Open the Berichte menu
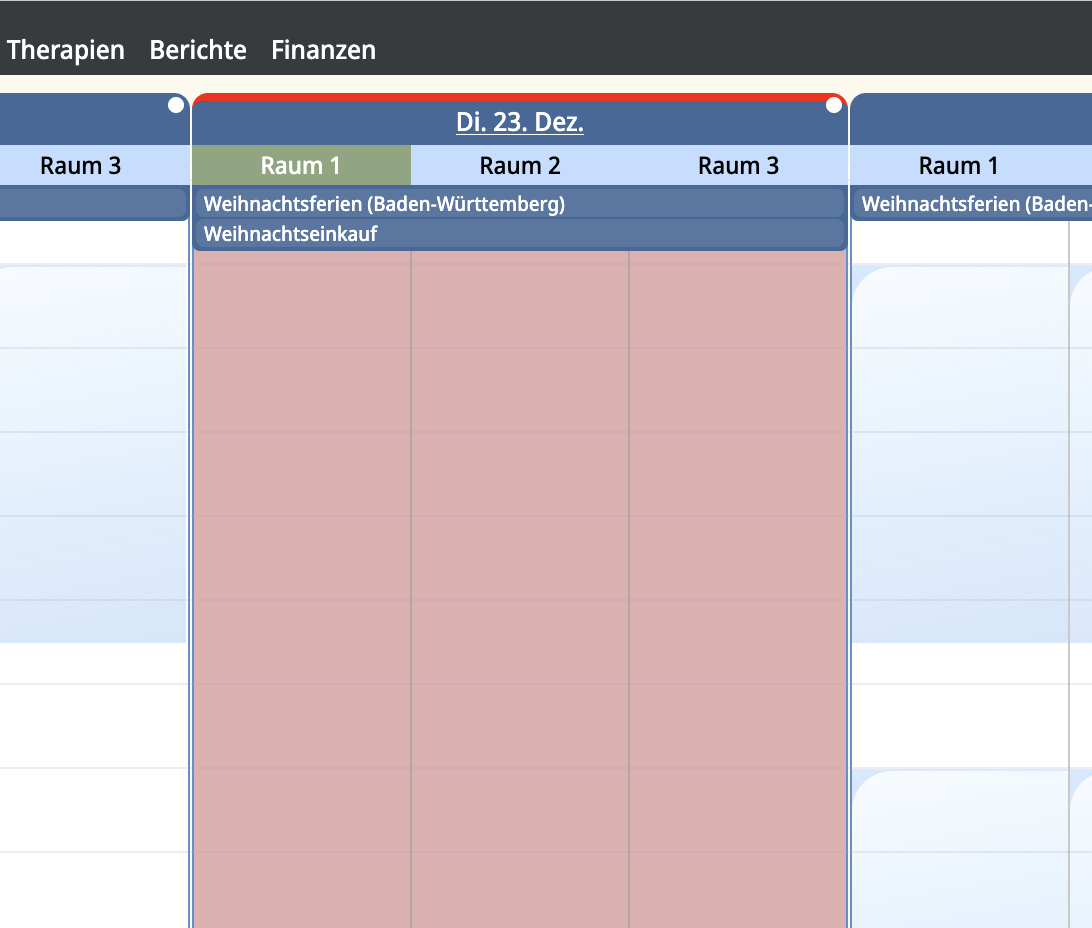The width and height of the screenshot is (1092, 928). click(x=198, y=50)
